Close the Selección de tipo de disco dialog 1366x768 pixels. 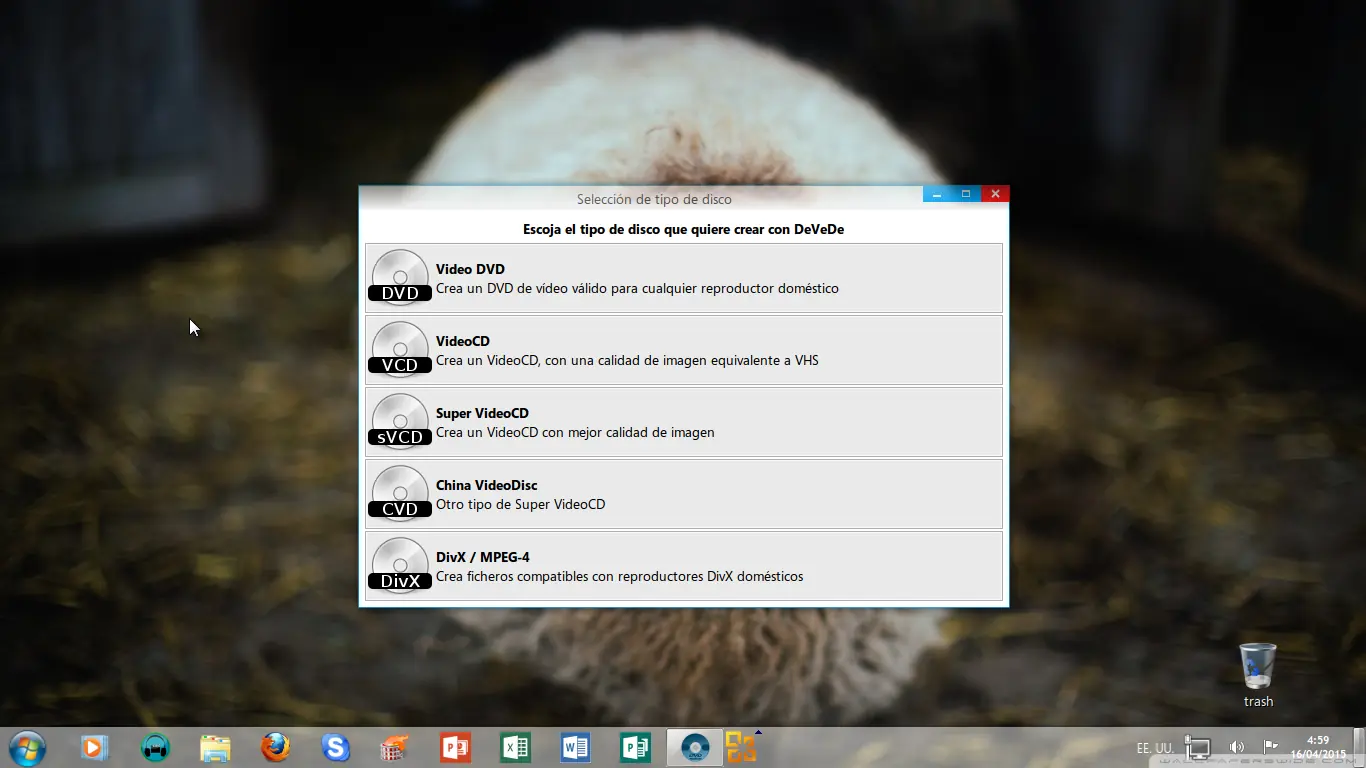995,194
